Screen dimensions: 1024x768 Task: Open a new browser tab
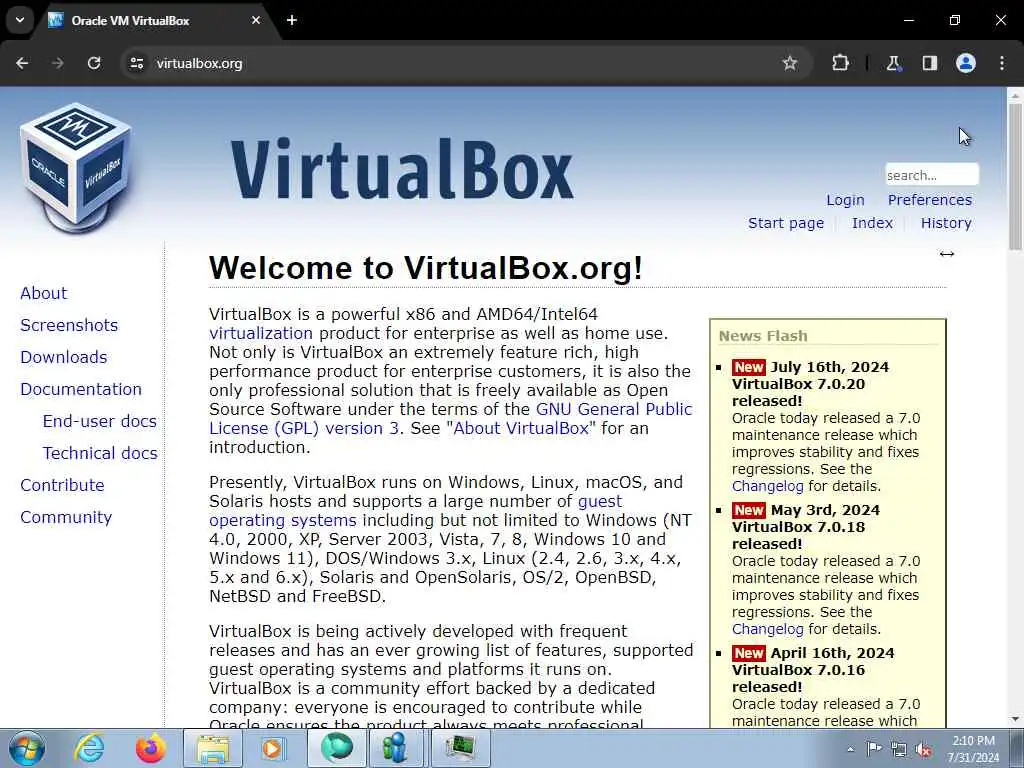pyautogui.click(x=292, y=20)
